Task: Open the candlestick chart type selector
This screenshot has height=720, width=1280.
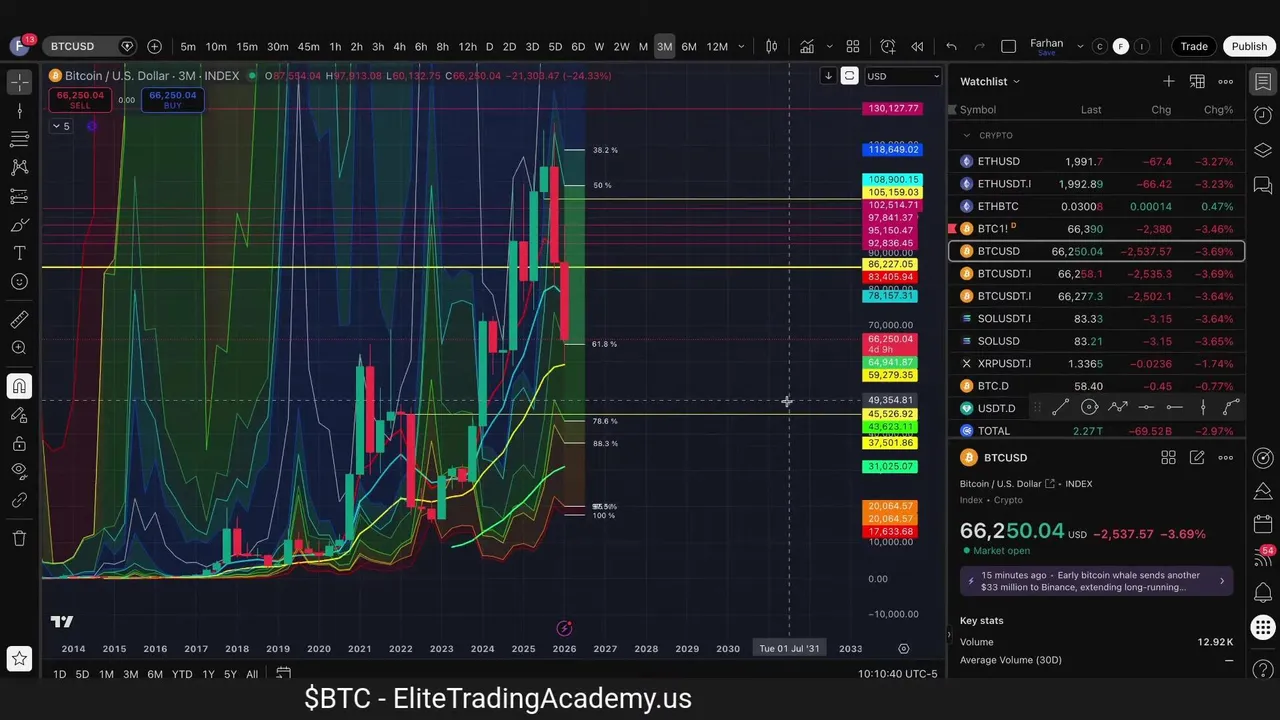Action: click(772, 46)
